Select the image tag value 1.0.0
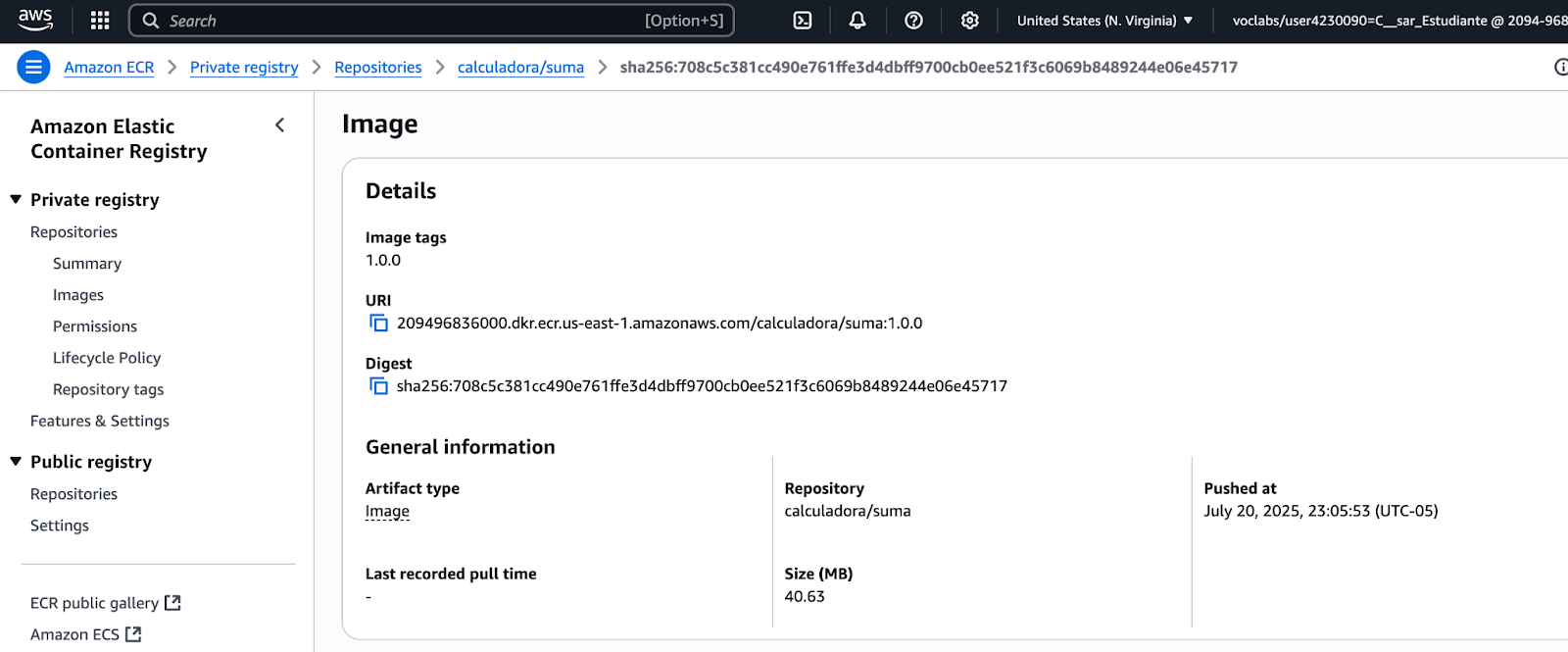 (383, 260)
